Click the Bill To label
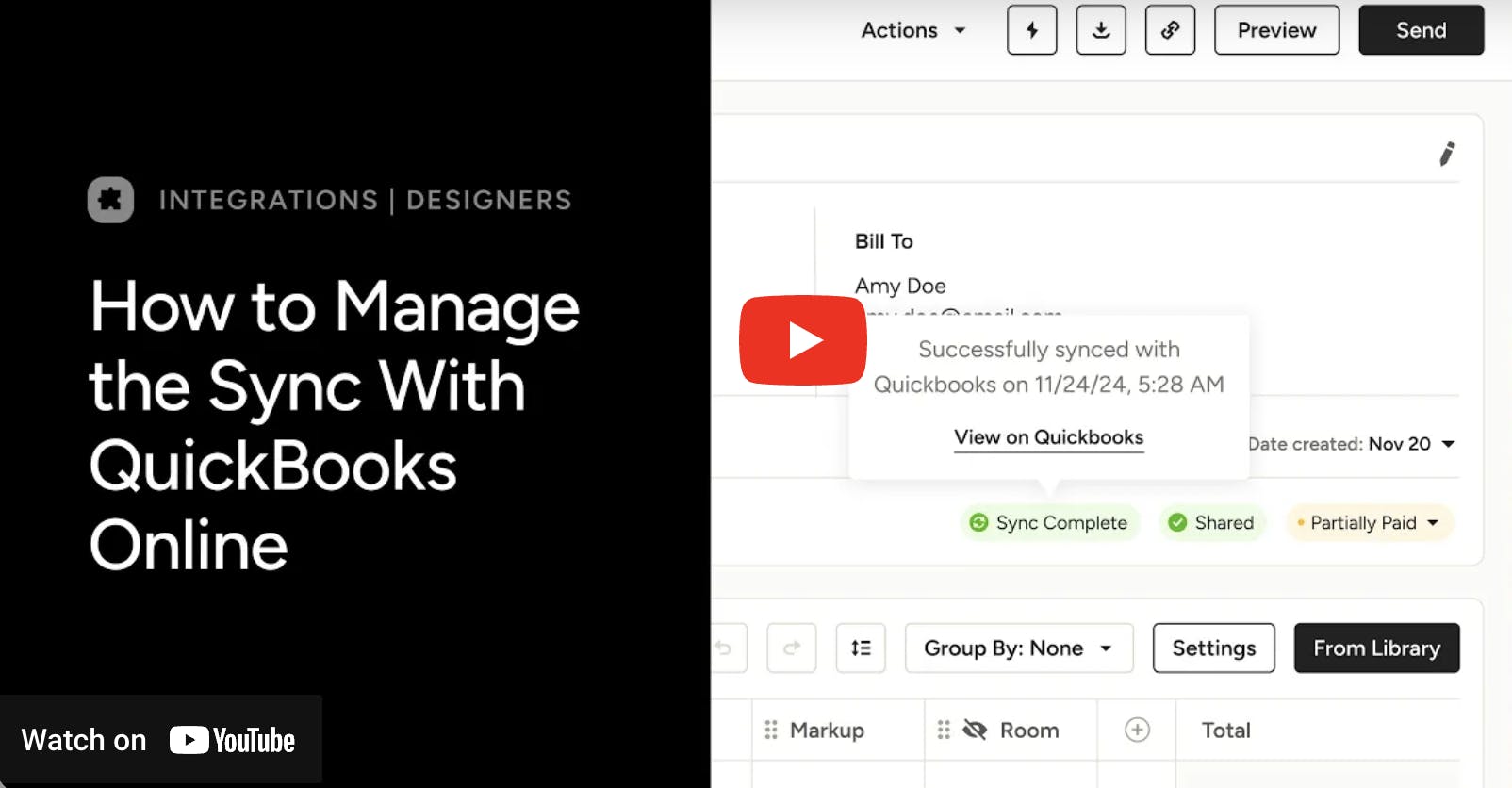 coord(883,241)
